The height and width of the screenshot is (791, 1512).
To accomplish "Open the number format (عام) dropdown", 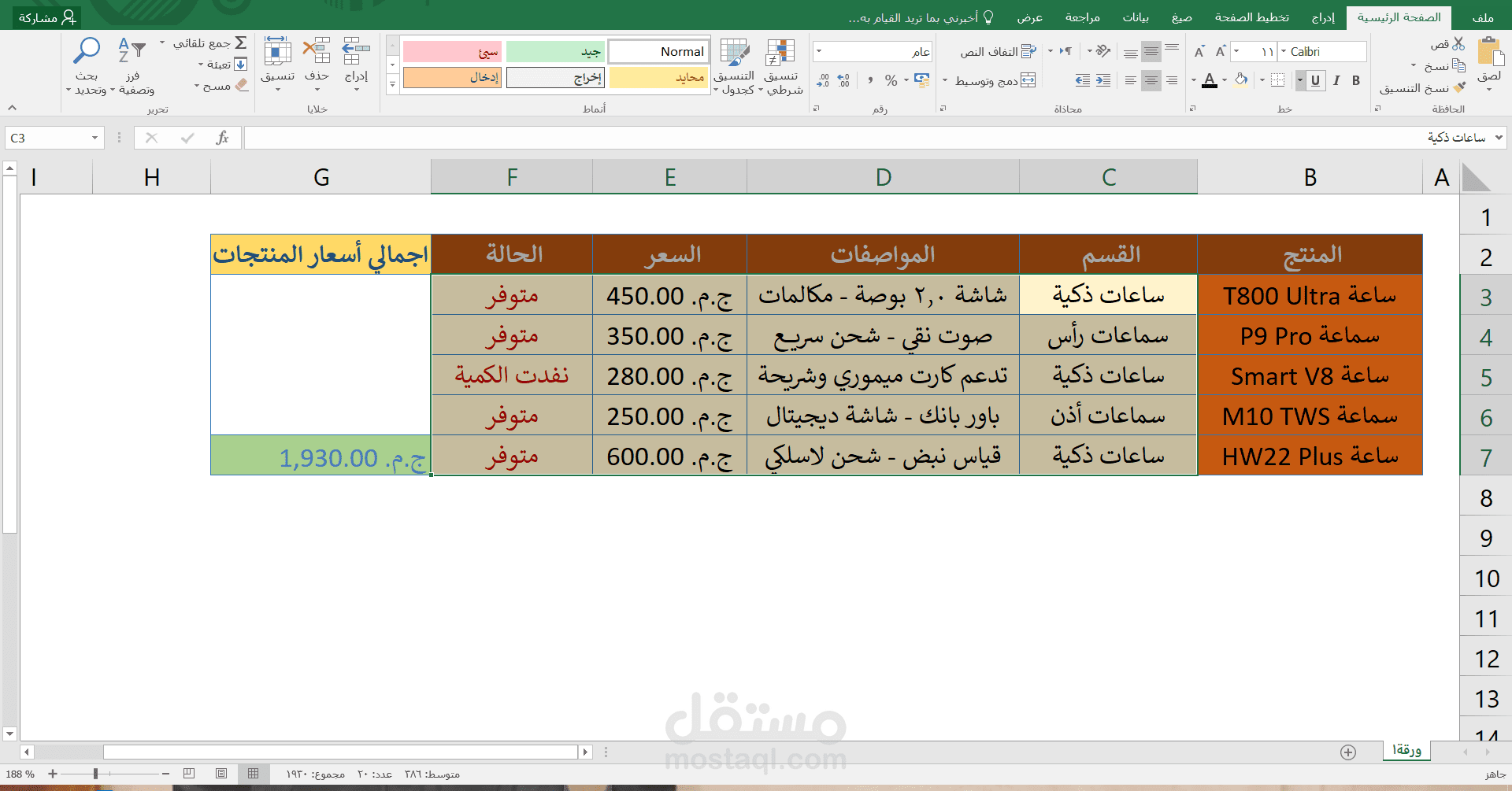I will (819, 52).
